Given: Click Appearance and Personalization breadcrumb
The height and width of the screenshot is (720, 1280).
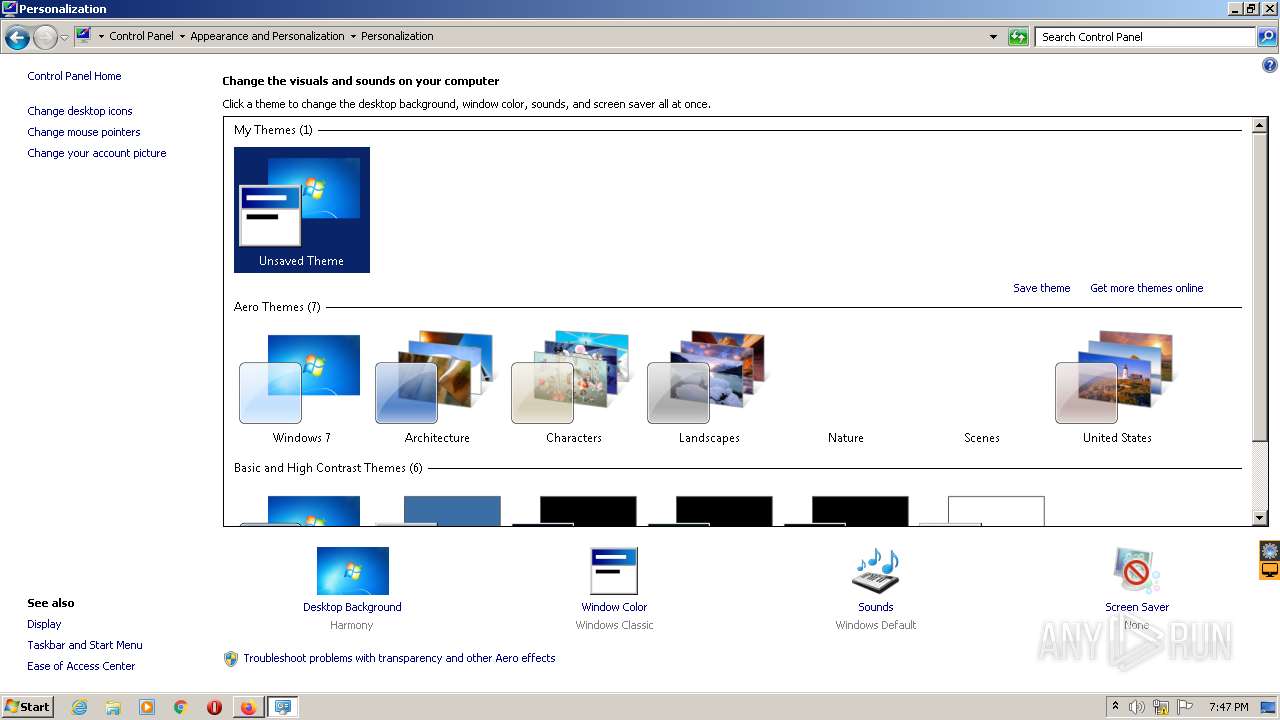Looking at the screenshot, I should click(267, 36).
